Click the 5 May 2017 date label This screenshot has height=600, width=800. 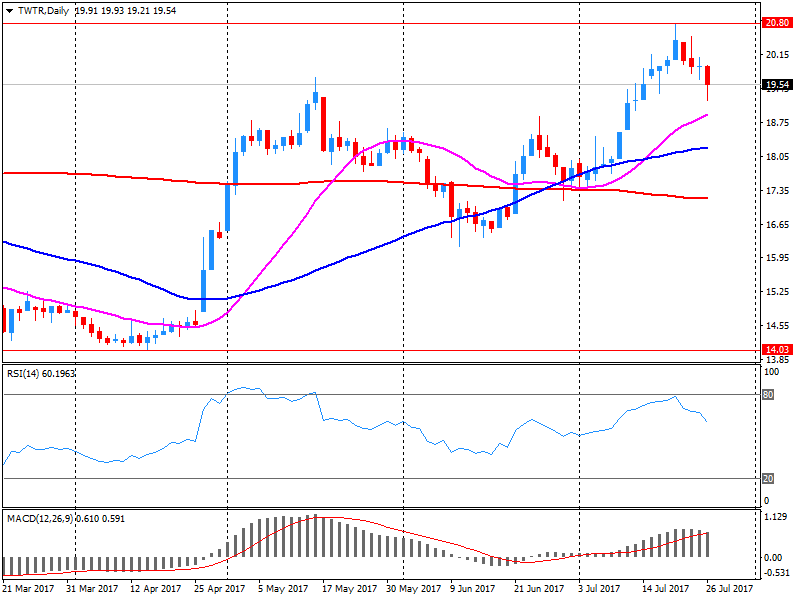283,589
